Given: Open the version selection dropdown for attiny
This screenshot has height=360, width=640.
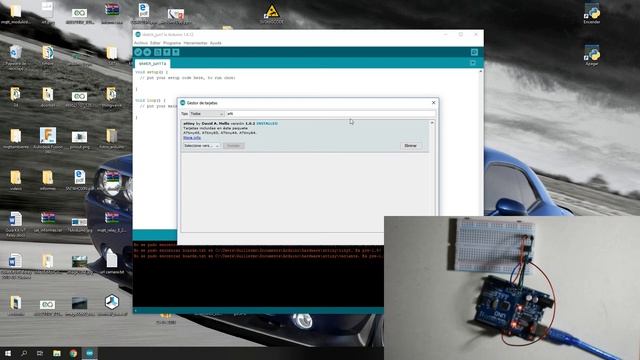Looking at the screenshot, I should [x=202, y=146].
